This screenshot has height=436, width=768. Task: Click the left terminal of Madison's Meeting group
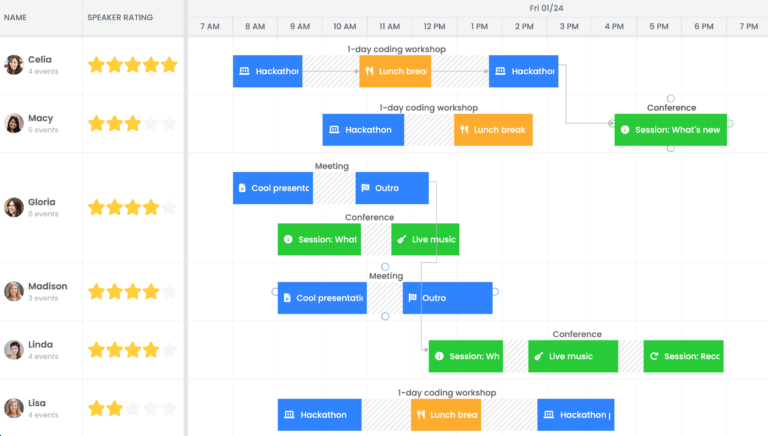(x=275, y=291)
